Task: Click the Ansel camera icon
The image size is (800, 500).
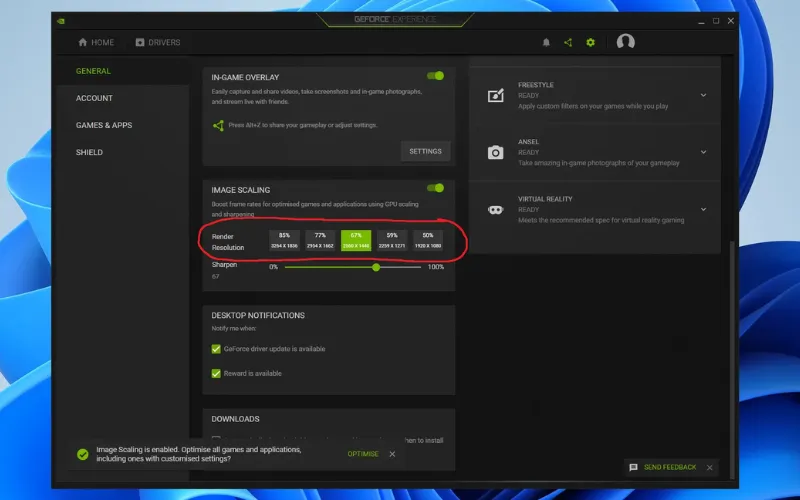Action: [495, 153]
